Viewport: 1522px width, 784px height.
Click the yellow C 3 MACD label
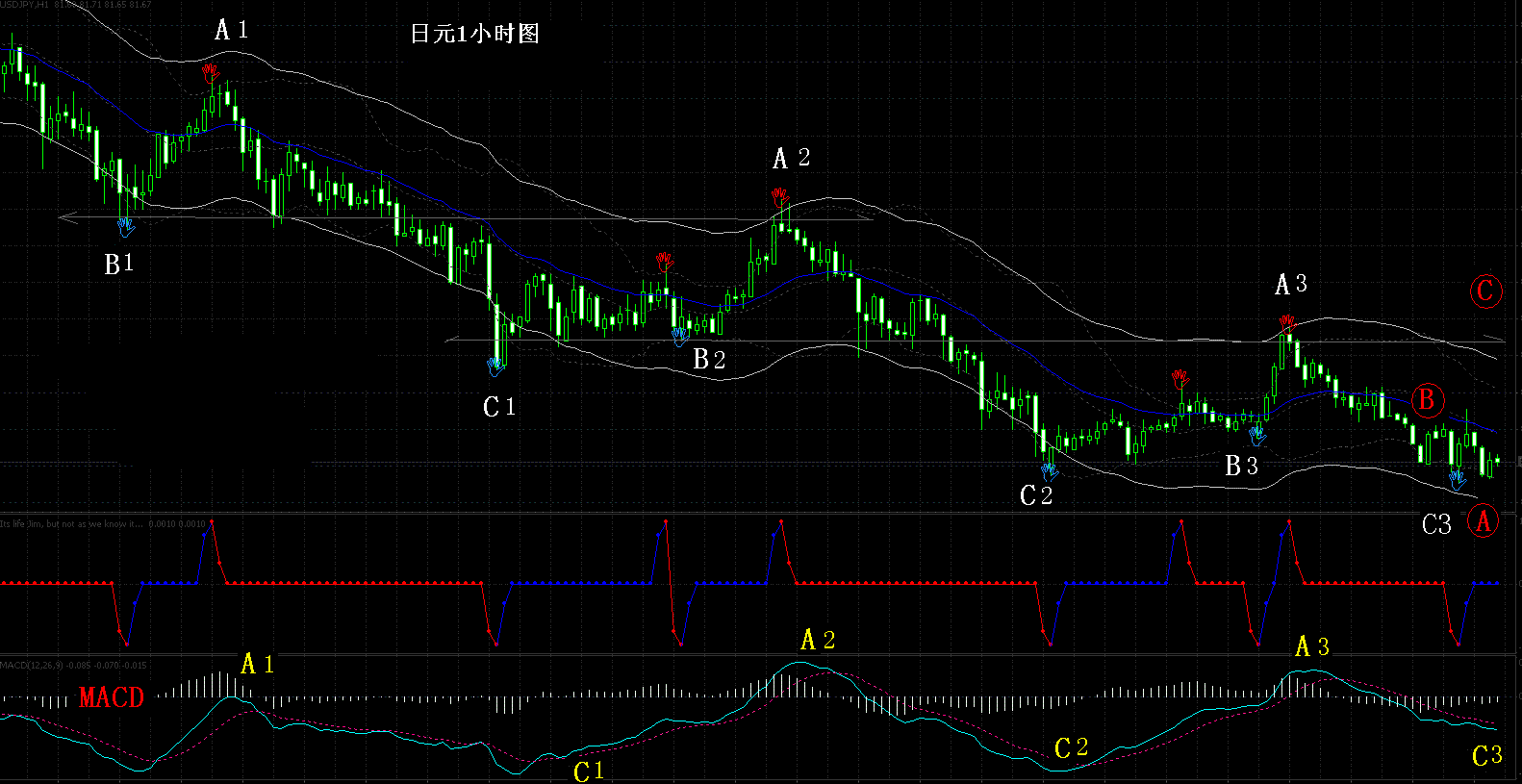(1487, 756)
